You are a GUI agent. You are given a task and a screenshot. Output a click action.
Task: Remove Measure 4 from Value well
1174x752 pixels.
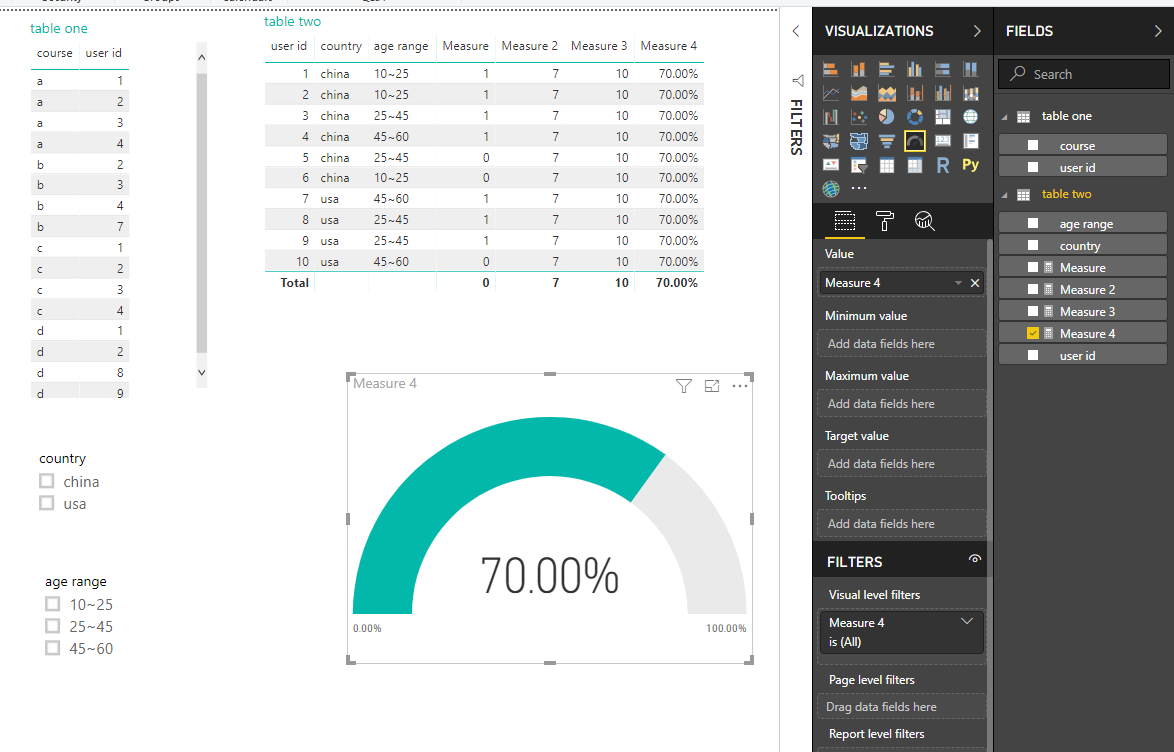[x=975, y=283]
